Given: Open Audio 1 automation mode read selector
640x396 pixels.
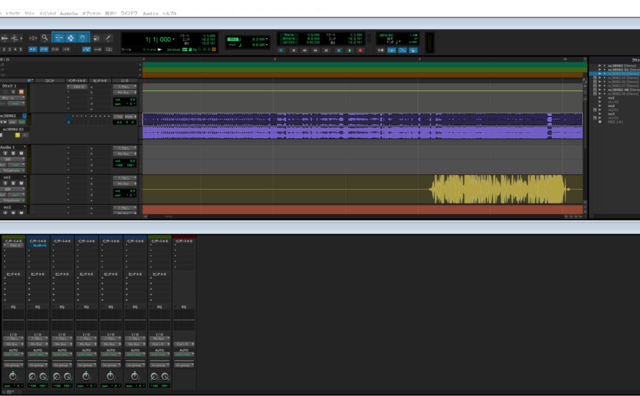Looking at the screenshot, I should [x=17, y=165].
